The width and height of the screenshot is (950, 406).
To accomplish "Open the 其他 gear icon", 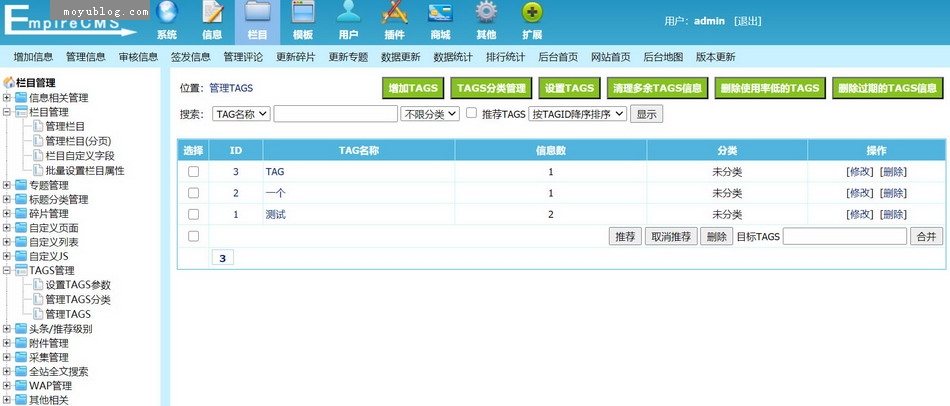I will pyautogui.click(x=486, y=12).
